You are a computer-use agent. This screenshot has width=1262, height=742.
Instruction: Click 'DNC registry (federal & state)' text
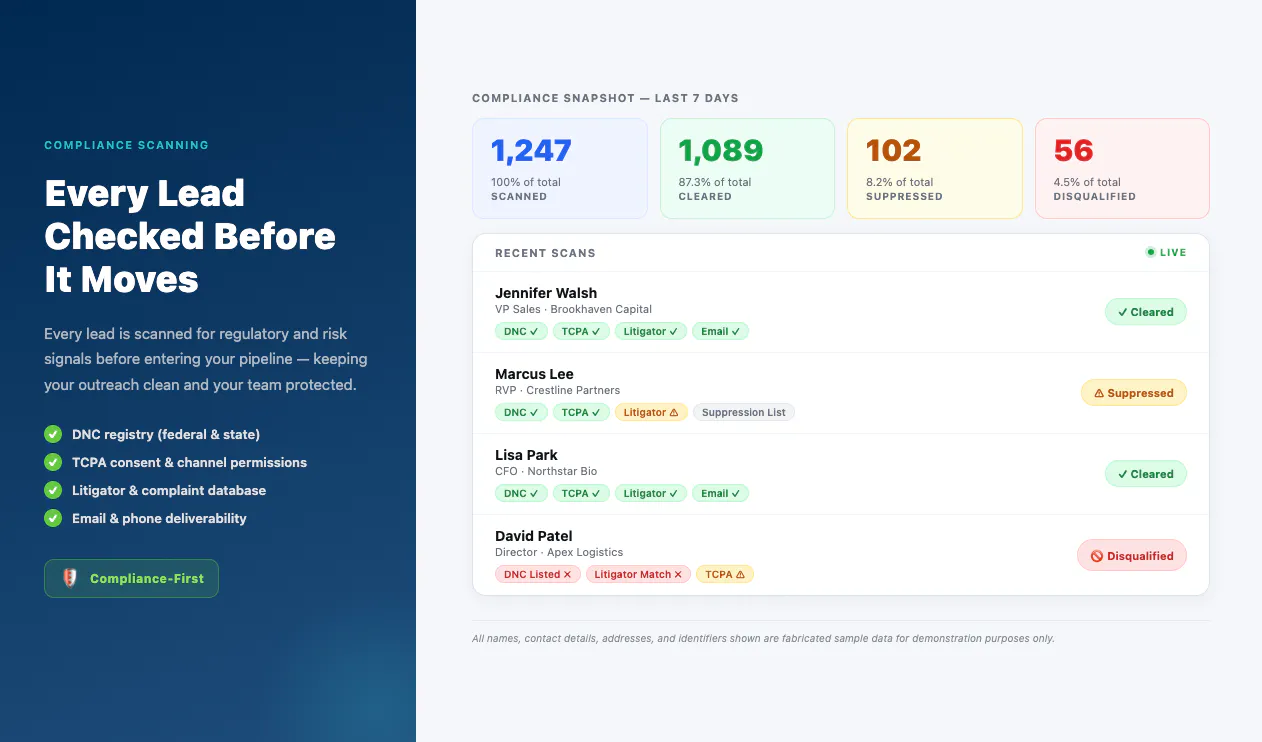(x=166, y=434)
